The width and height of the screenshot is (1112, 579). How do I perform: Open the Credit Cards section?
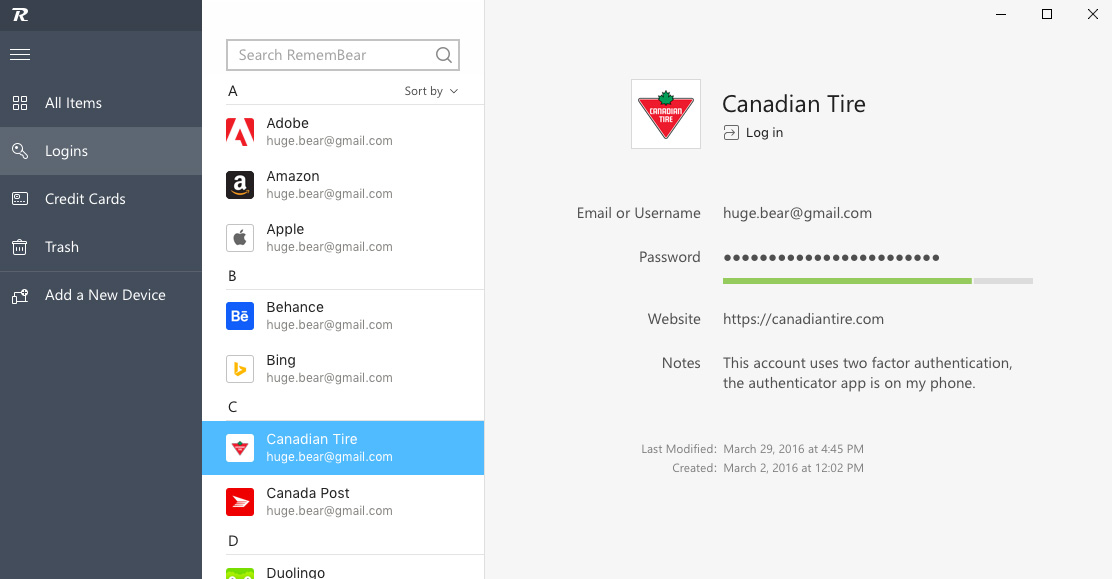pos(85,199)
